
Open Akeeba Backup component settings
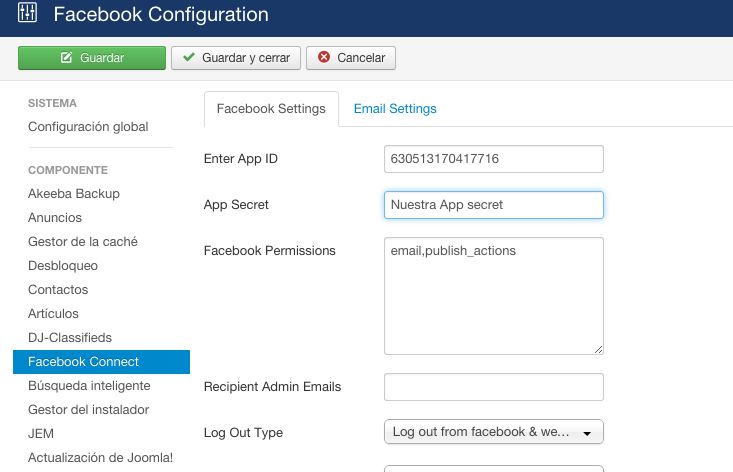(x=74, y=194)
